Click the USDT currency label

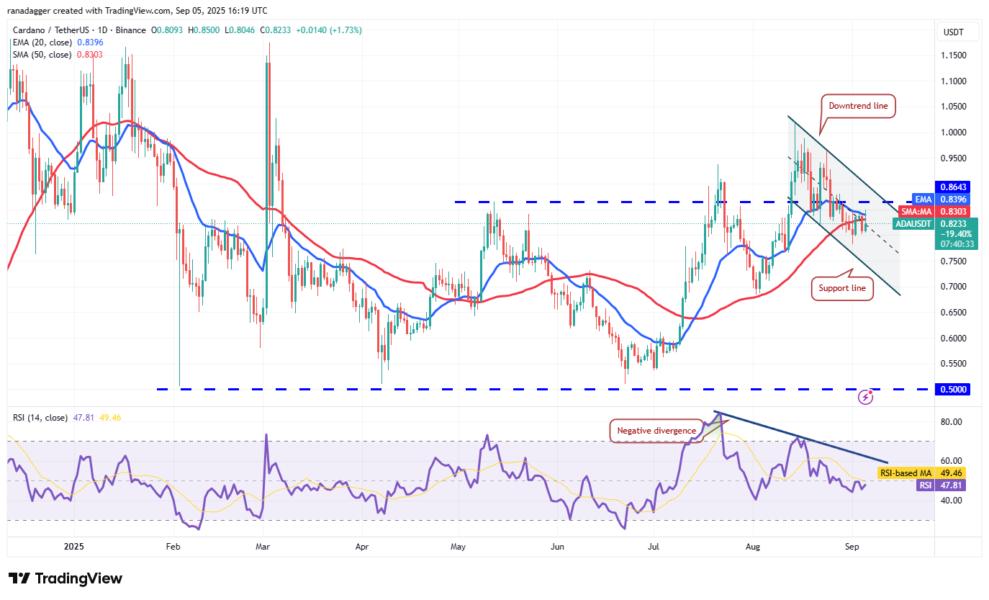[x=953, y=32]
